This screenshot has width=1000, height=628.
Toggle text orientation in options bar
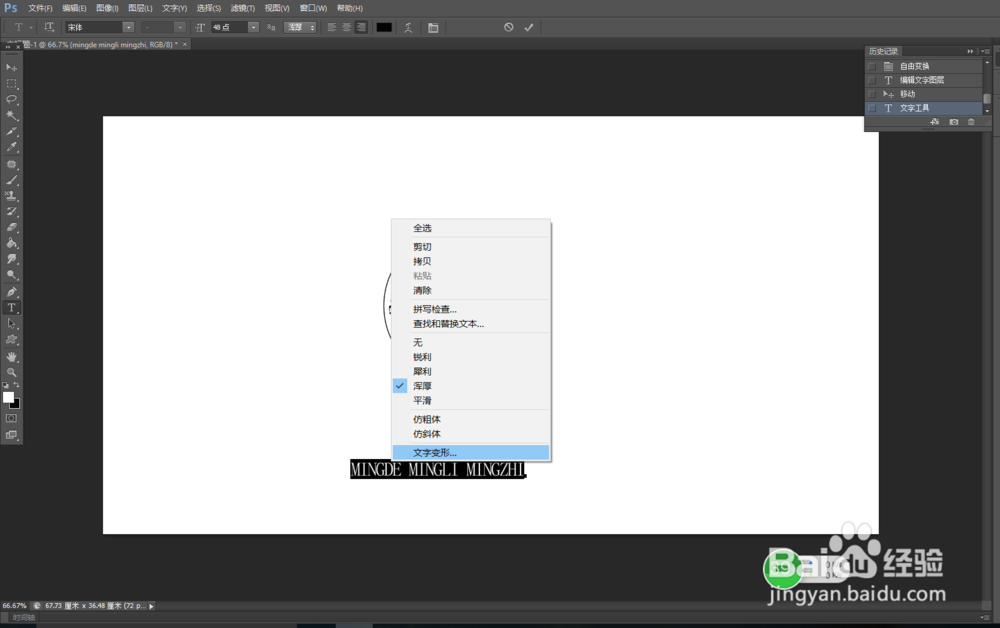coord(49,27)
